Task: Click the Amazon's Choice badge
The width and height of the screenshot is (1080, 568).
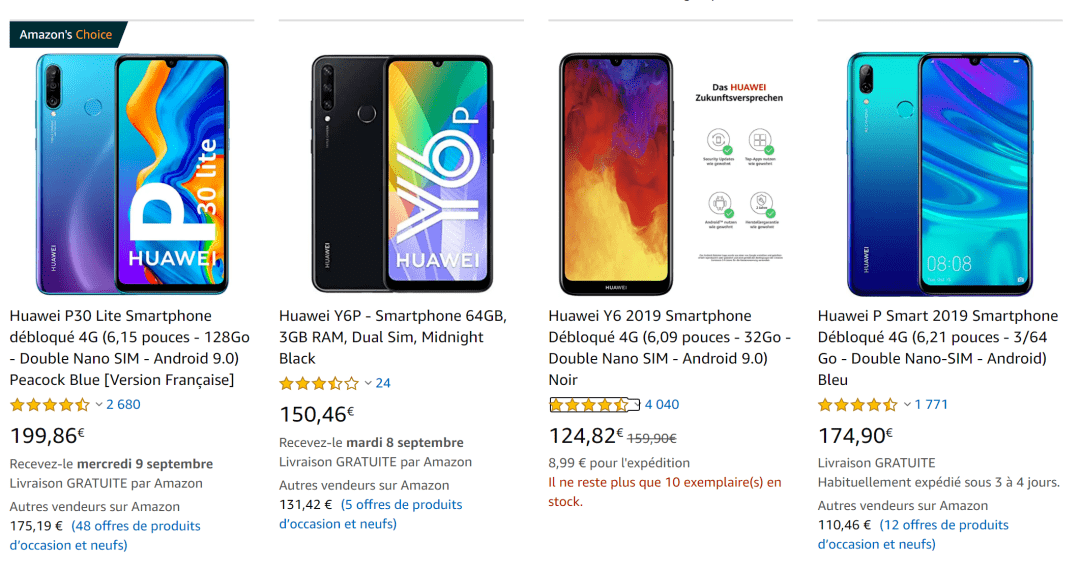Action: pyautogui.click(x=66, y=35)
